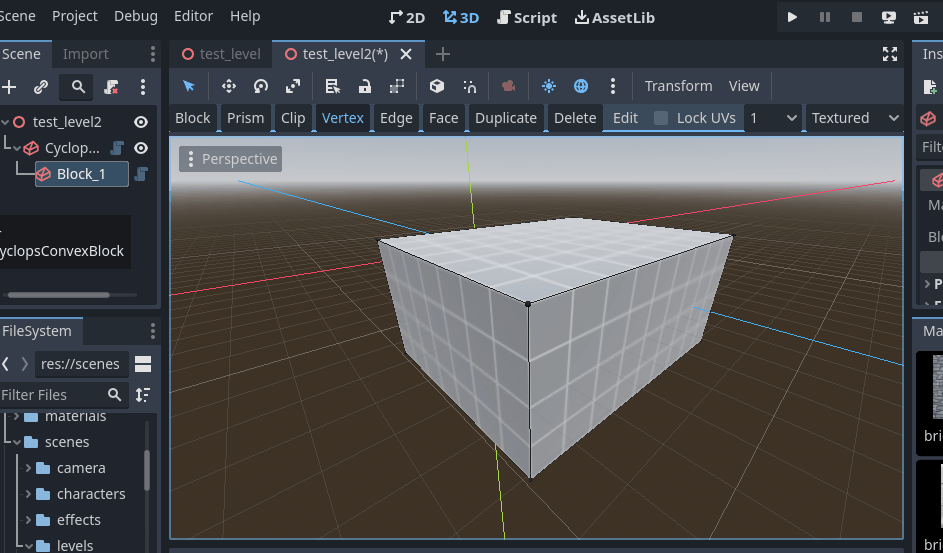This screenshot has width=943, height=553.
Task: Click the Scene dock filter search icon
Action: click(x=78, y=87)
